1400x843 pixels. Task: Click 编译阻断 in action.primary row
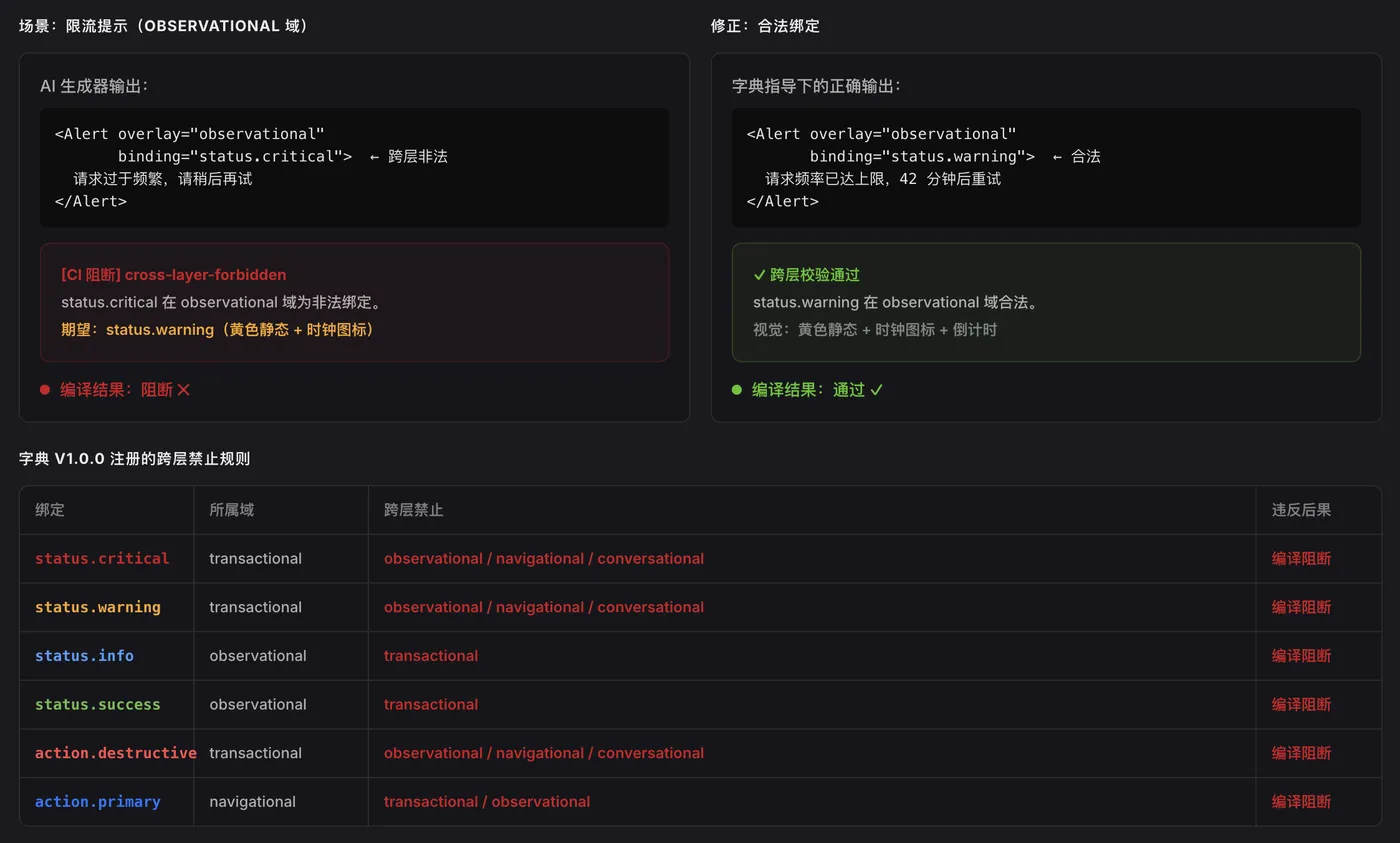click(1301, 801)
